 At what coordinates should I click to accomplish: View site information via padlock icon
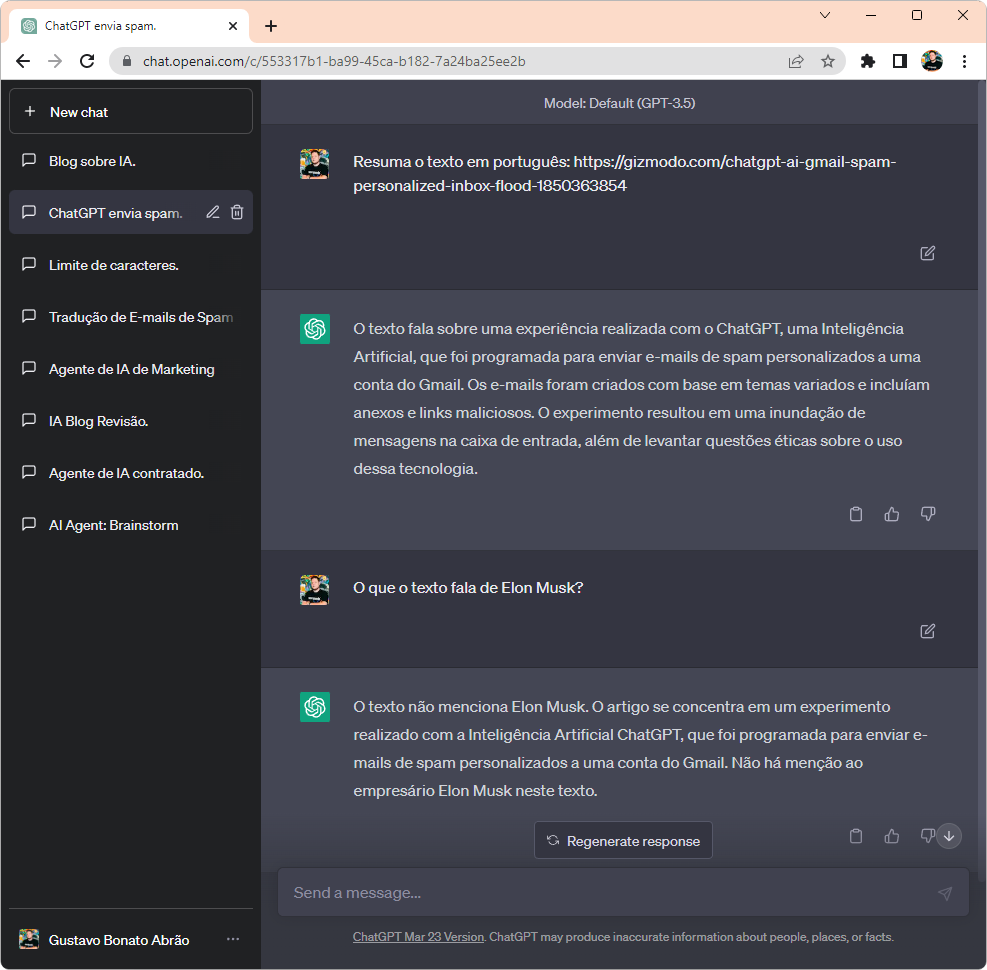pyautogui.click(x=127, y=61)
